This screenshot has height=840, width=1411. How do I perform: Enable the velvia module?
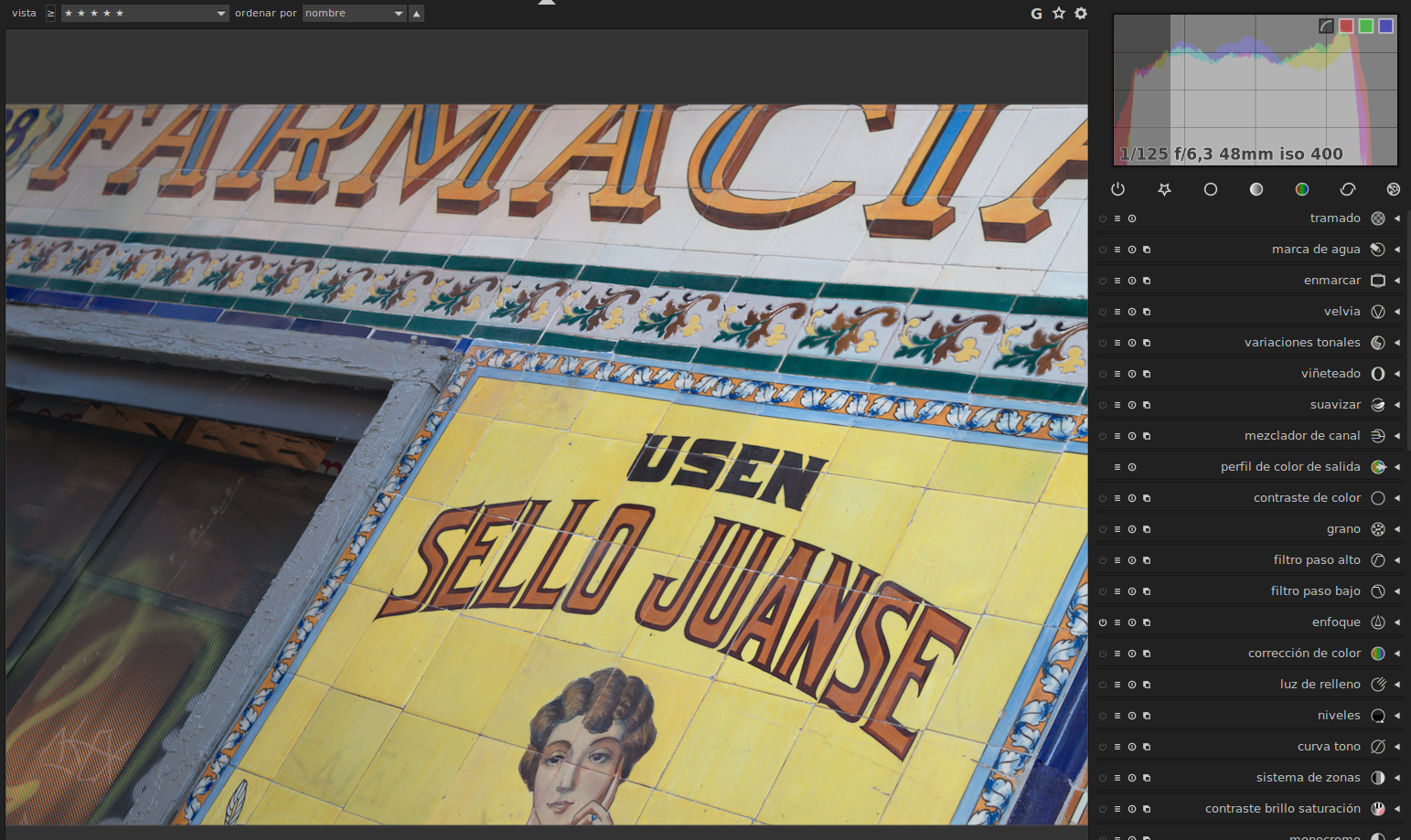pyautogui.click(x=1103, y=312)
